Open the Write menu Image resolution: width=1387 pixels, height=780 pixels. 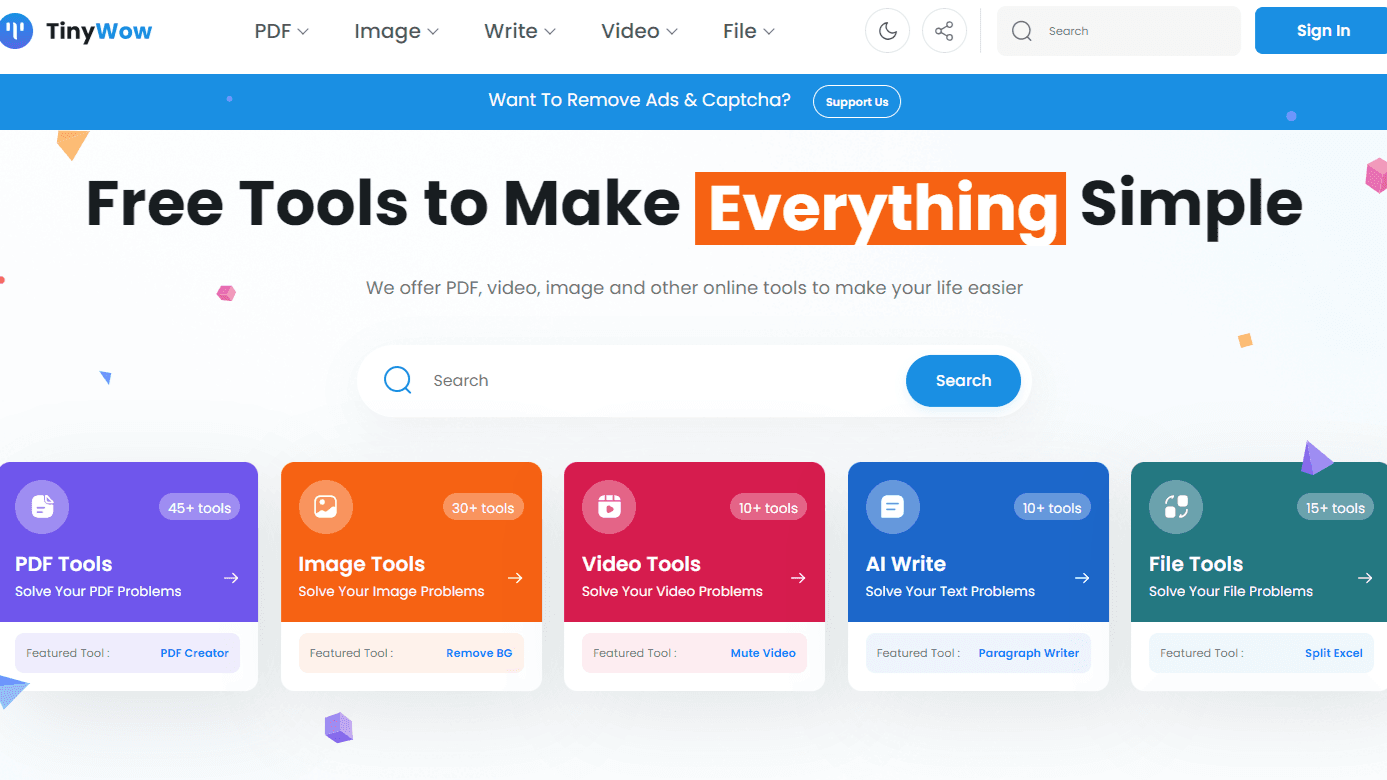tap(518, 31)
